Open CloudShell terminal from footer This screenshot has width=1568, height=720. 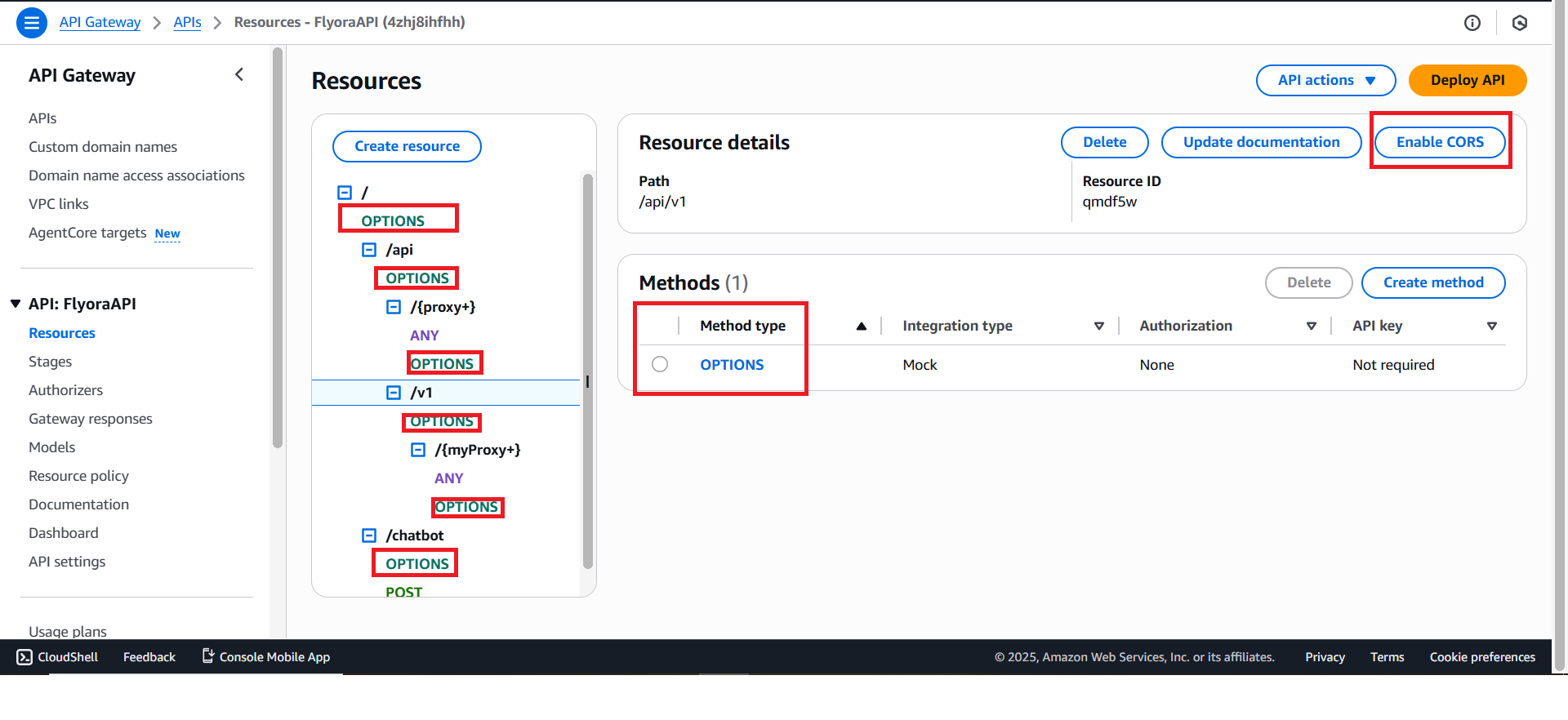57,657
